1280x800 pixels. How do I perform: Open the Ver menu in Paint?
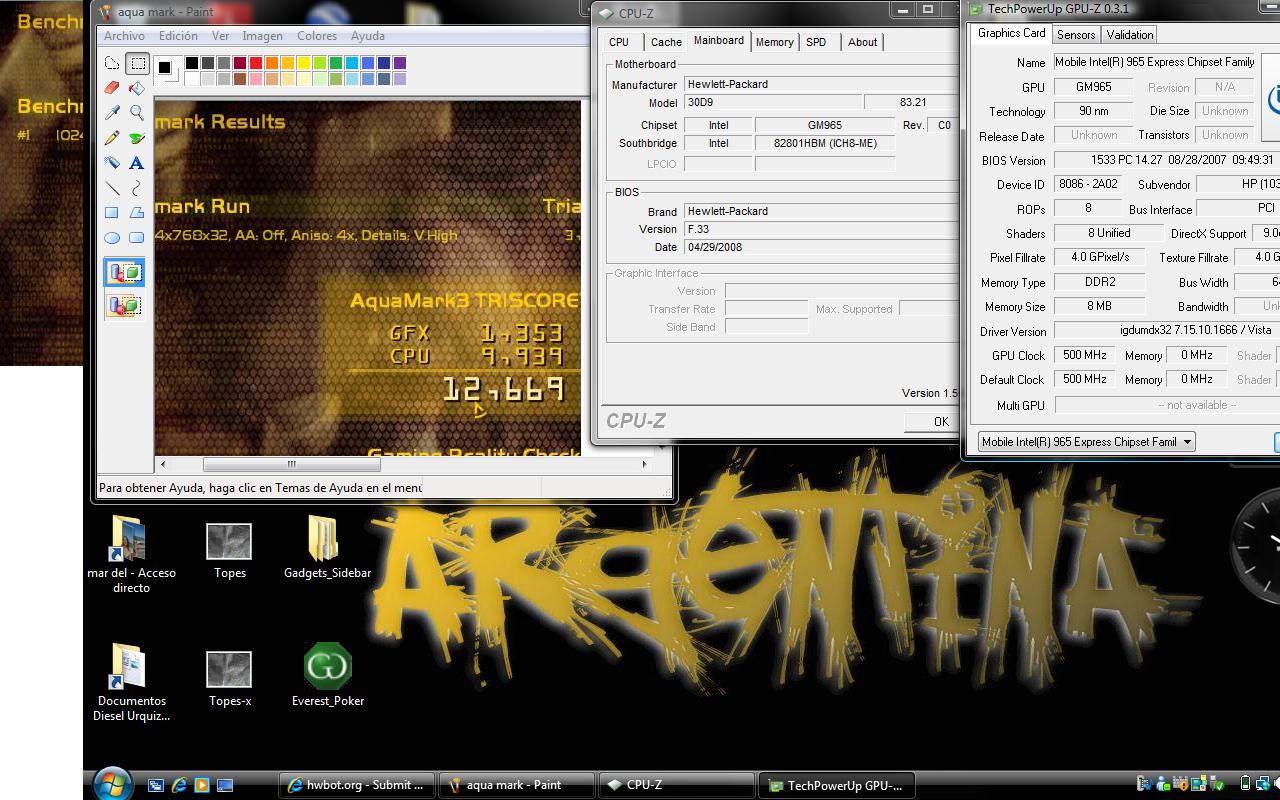[220, 35]
